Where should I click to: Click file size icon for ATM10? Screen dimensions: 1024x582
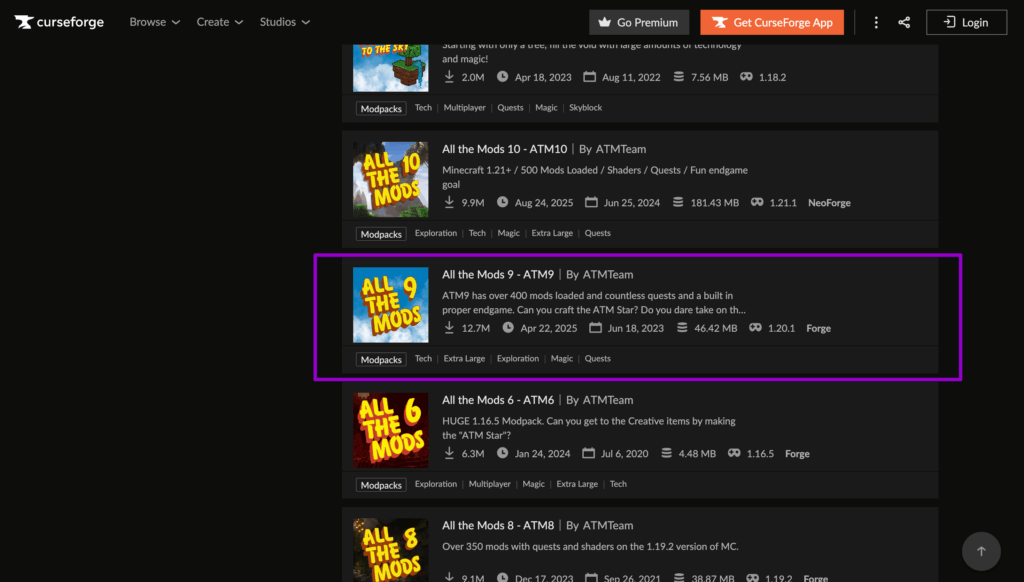678,202
